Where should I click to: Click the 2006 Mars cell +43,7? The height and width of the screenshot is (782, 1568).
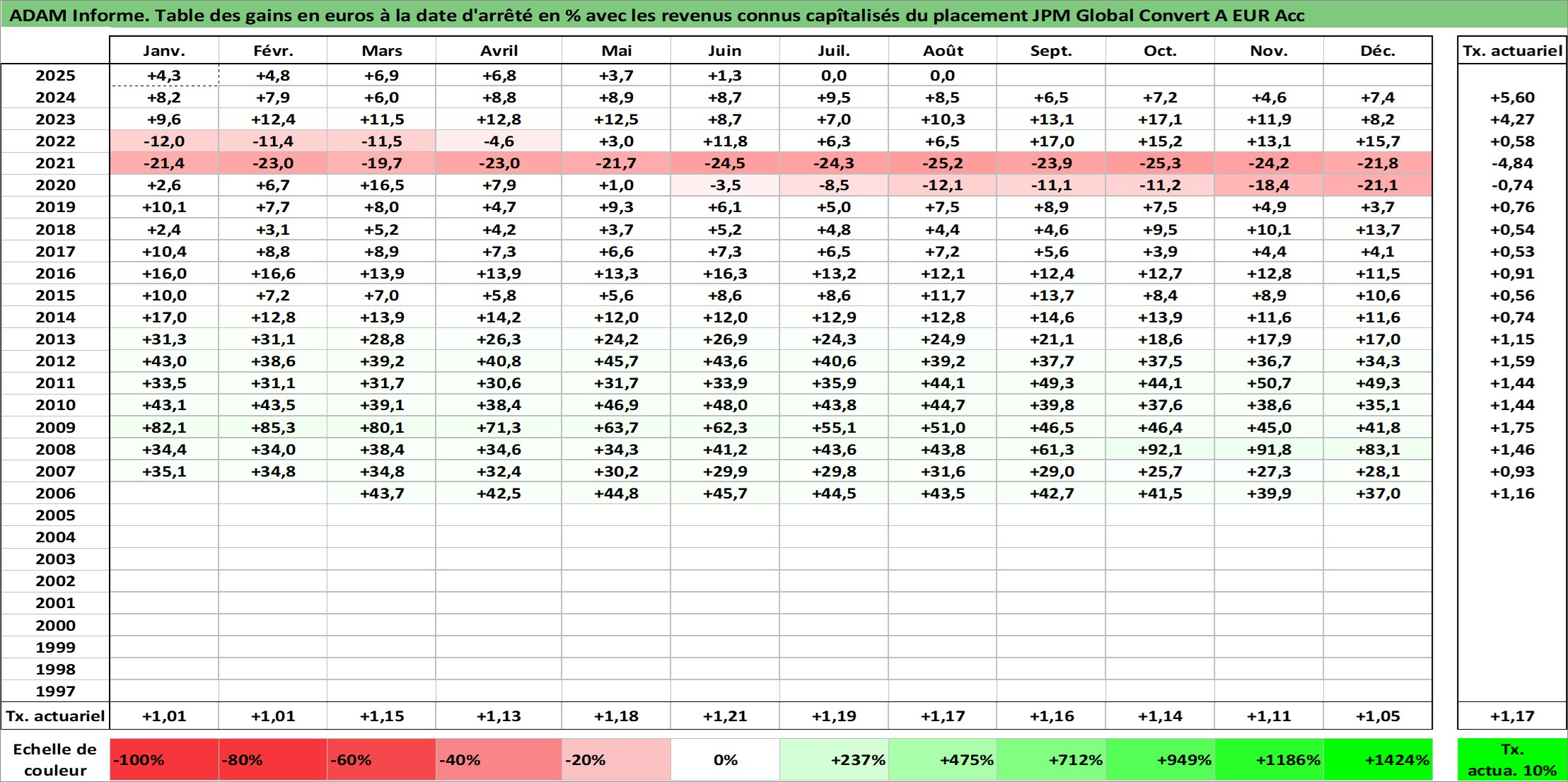click(x=382, y=494)
